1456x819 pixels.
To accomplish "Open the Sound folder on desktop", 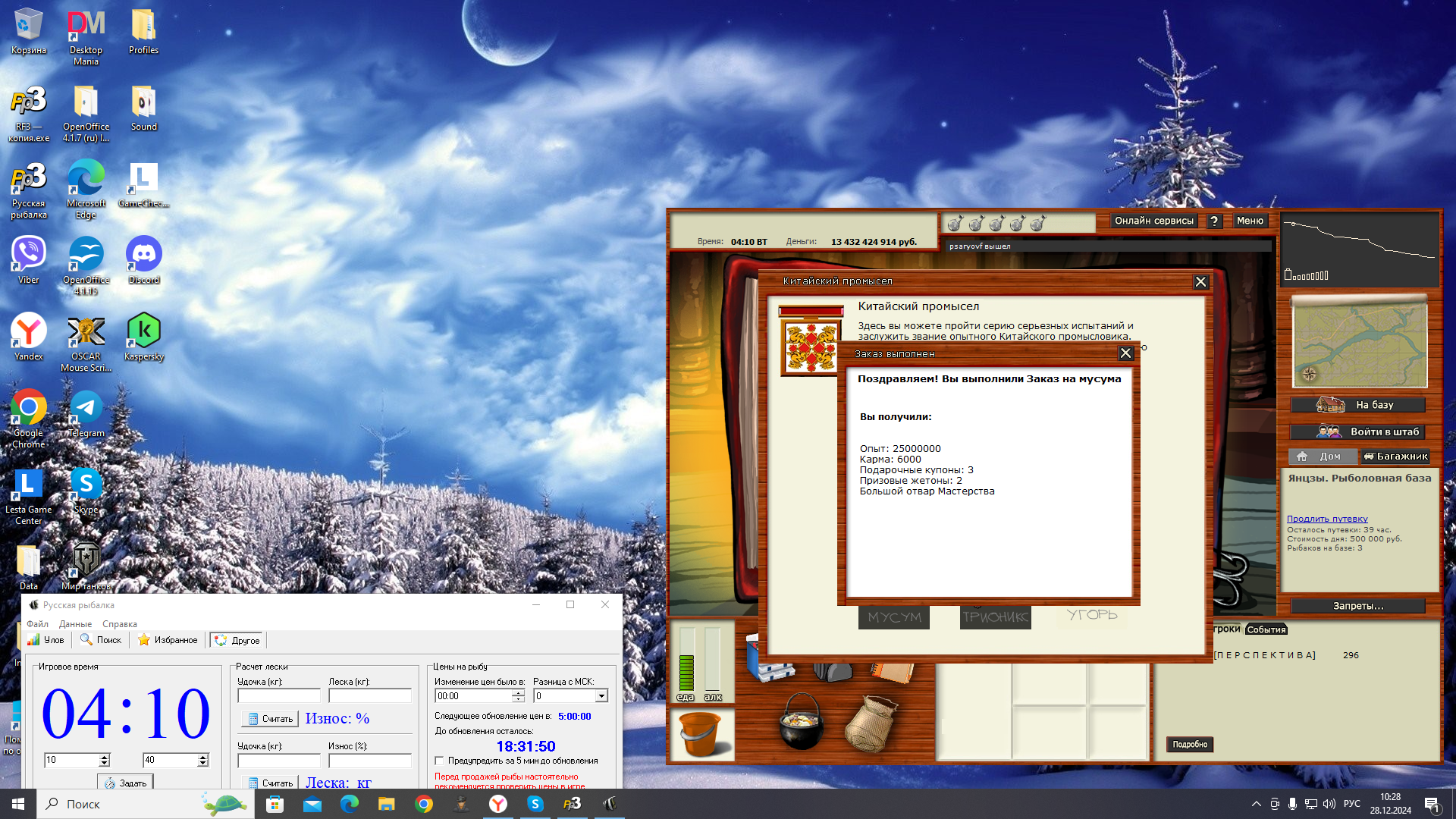I will 144,108.
